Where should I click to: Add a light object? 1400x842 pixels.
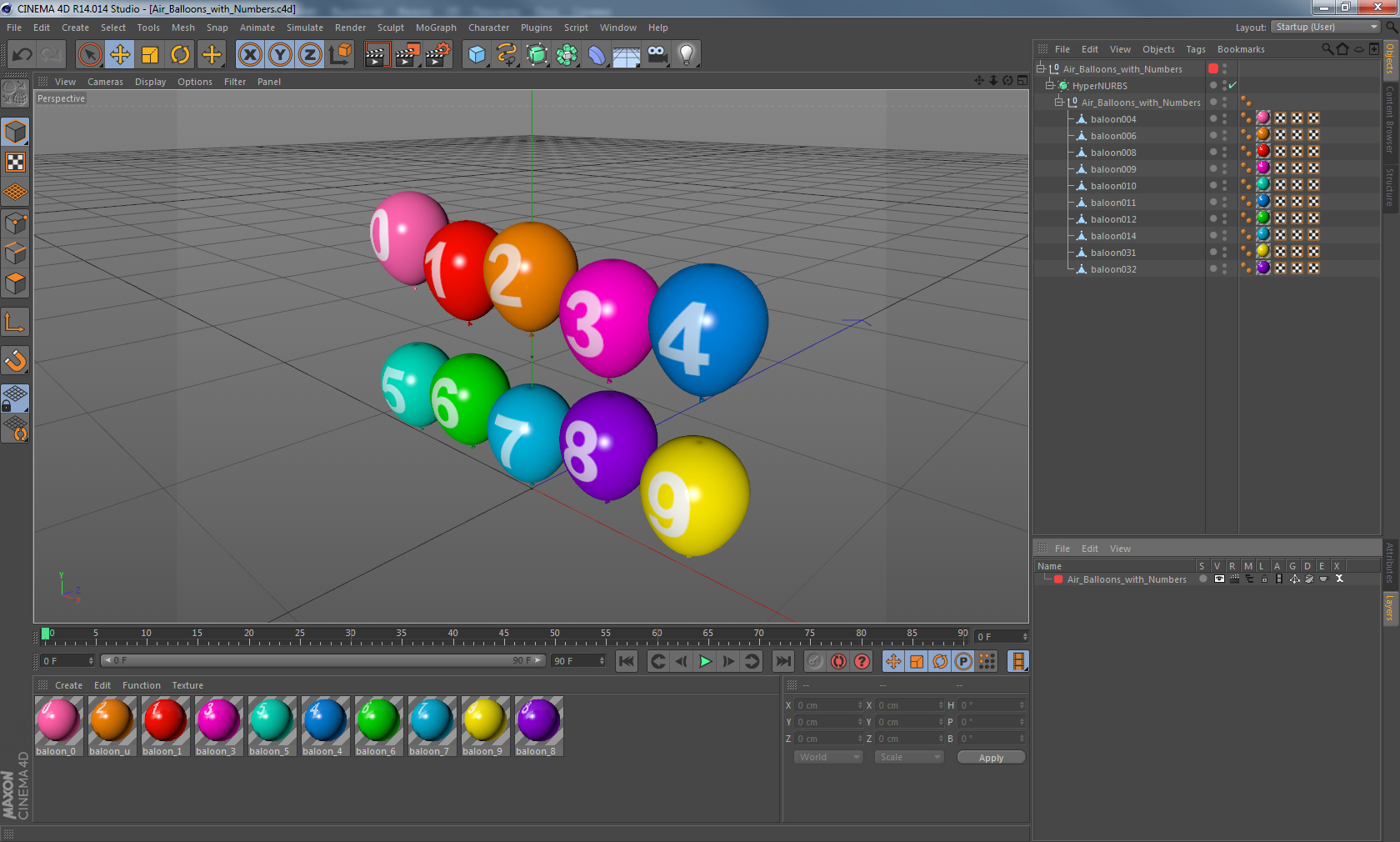tap(686, 55)
